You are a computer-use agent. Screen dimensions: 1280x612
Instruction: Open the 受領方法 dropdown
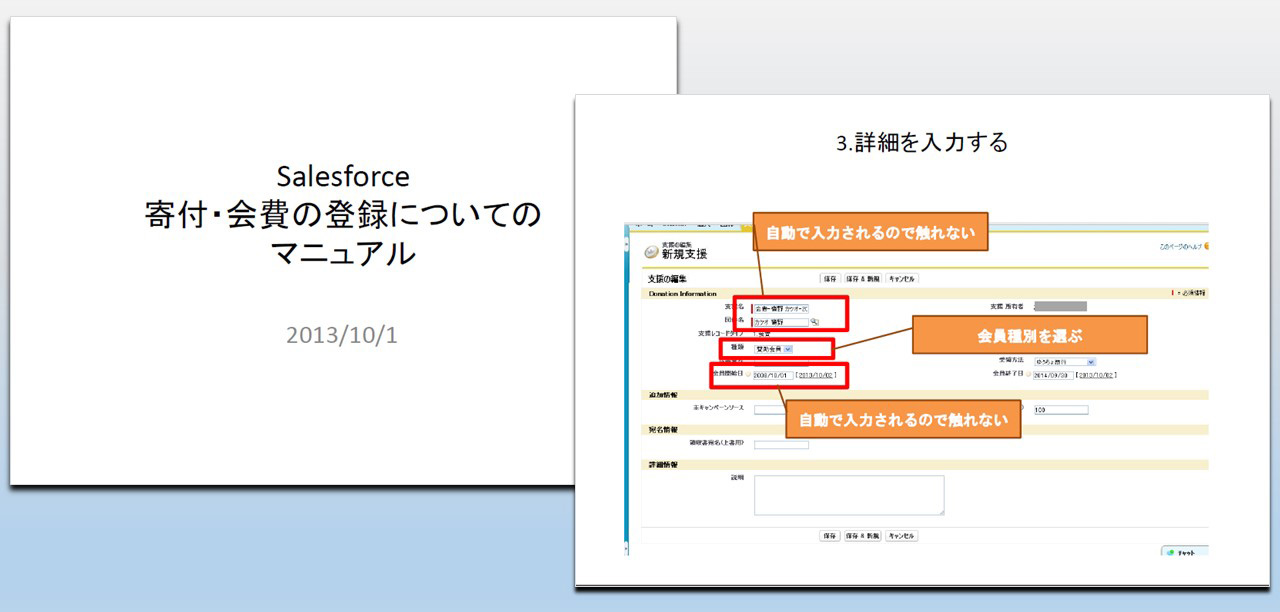1065,361
